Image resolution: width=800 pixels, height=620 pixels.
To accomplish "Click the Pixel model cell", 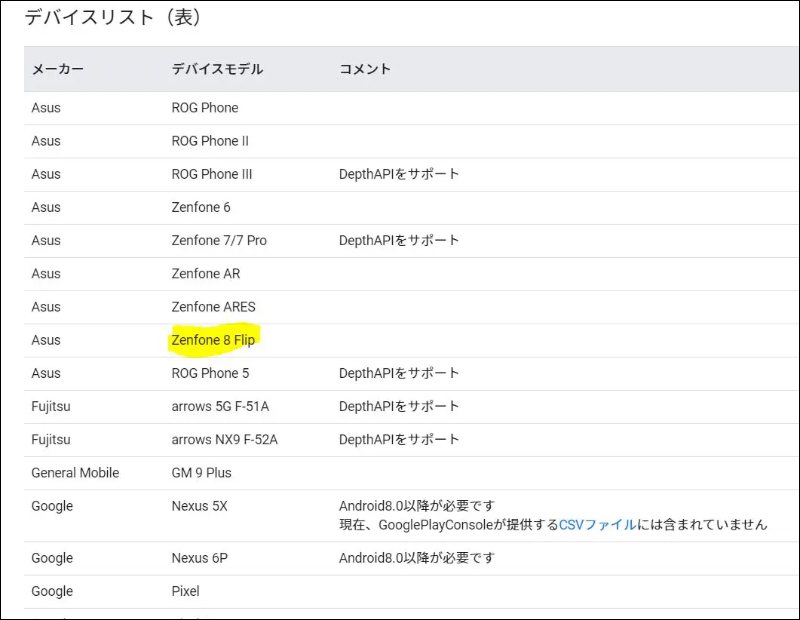I will coord(185,591).
